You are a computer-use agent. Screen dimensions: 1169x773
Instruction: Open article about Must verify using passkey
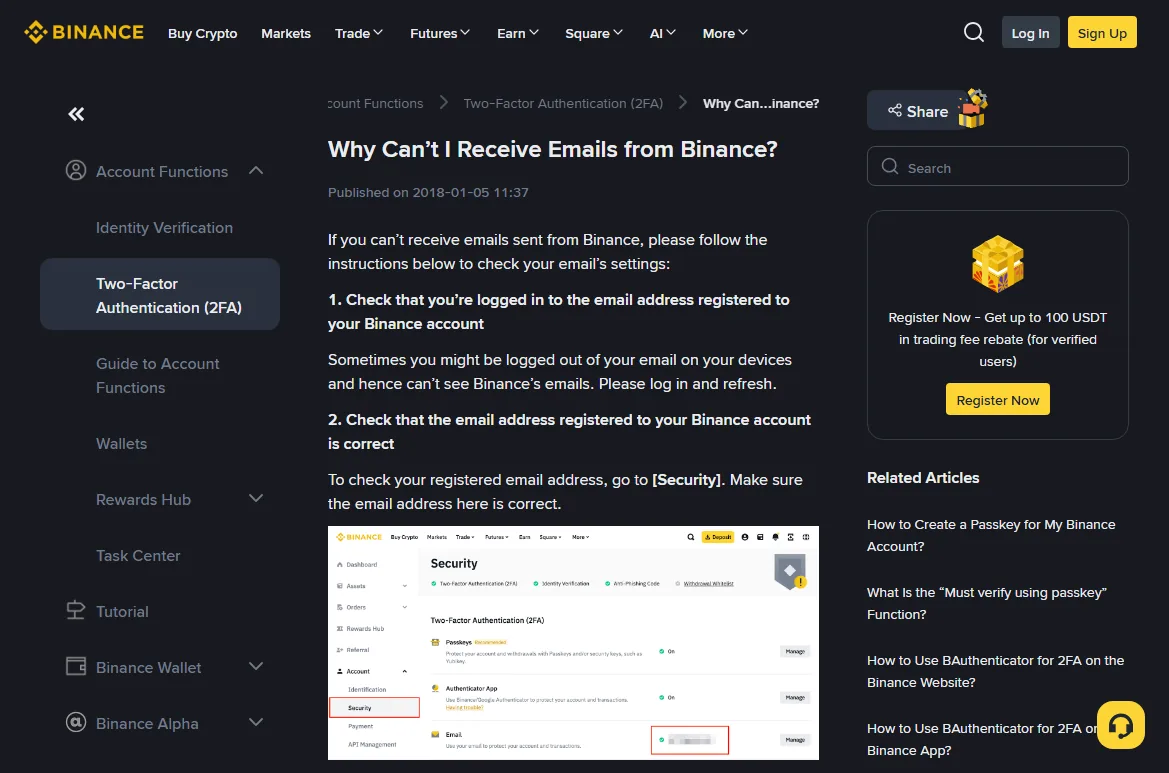coord(986,603)
